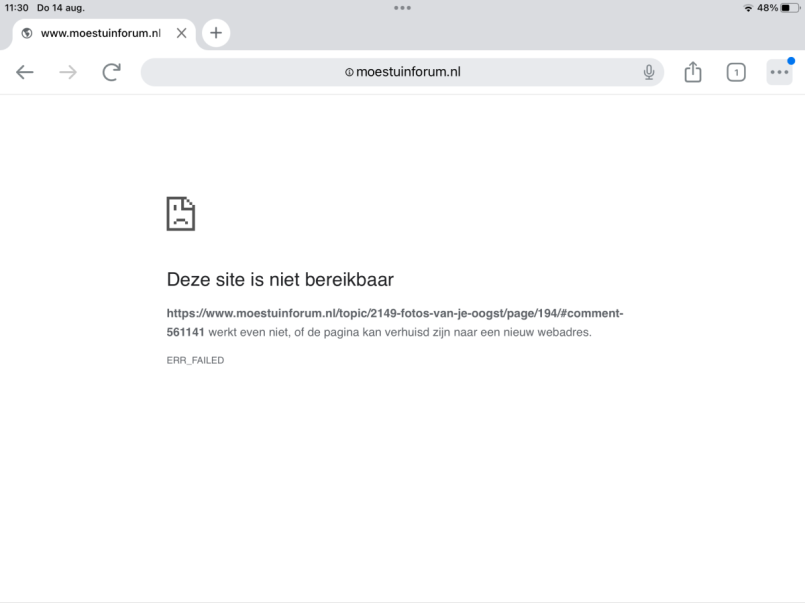Open the share sheet icon
Image resolution: width=805 pixels, height=603 pixels.
point(692,72)
